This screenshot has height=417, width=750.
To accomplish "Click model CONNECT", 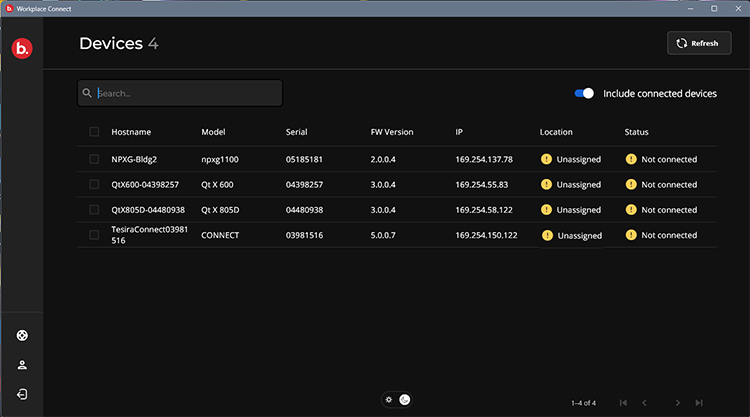I will (220, 235).
